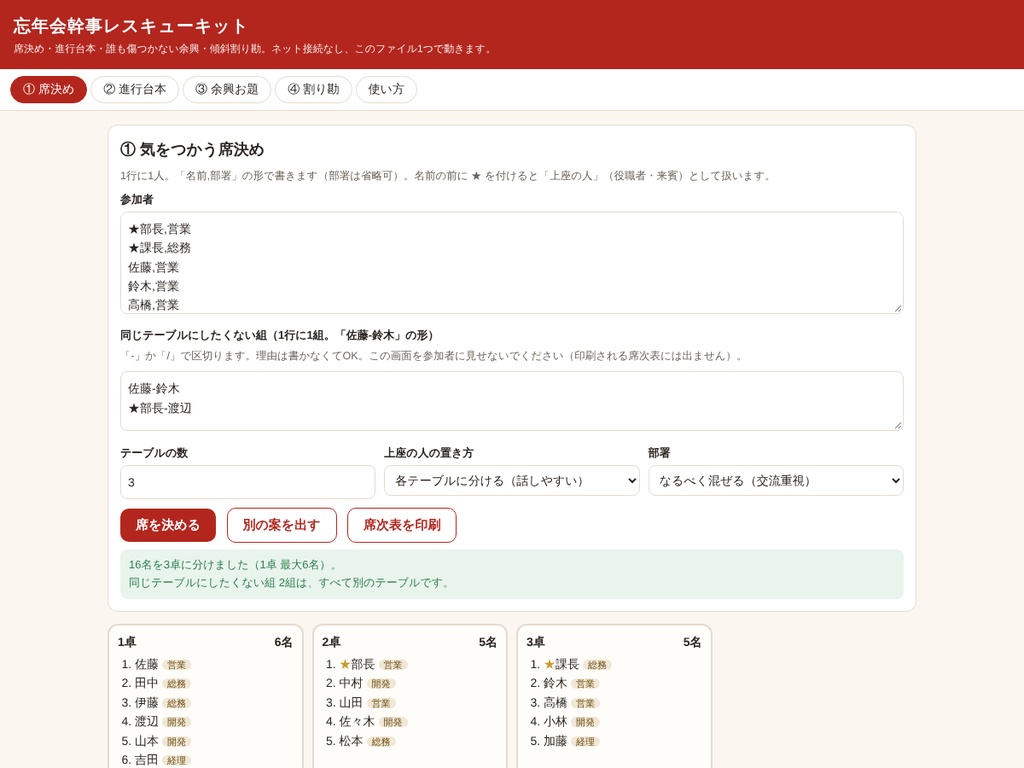Click 田中 in table 1卓
Image resolution: width=1024 pixels, height=768 pixels.
146,683
